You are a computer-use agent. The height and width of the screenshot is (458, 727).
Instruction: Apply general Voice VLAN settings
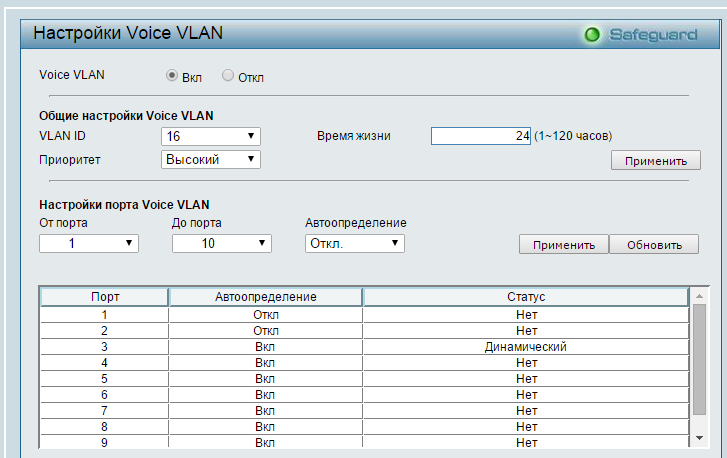click(655, 161)
